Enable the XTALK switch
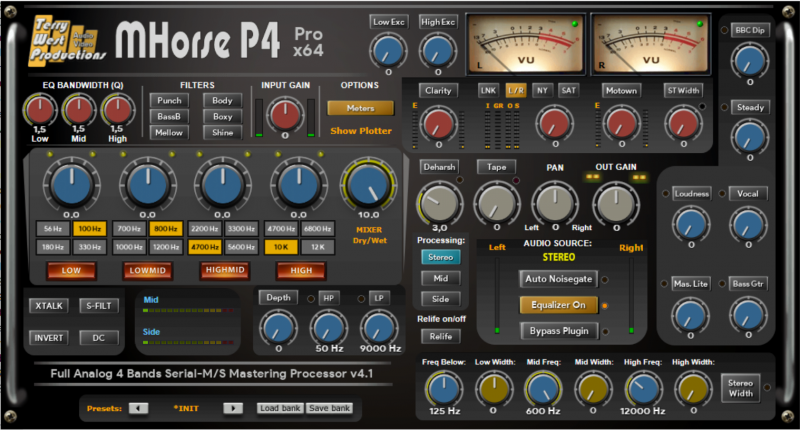The height and width of the screenshot is (430, 800). point(48,306)
